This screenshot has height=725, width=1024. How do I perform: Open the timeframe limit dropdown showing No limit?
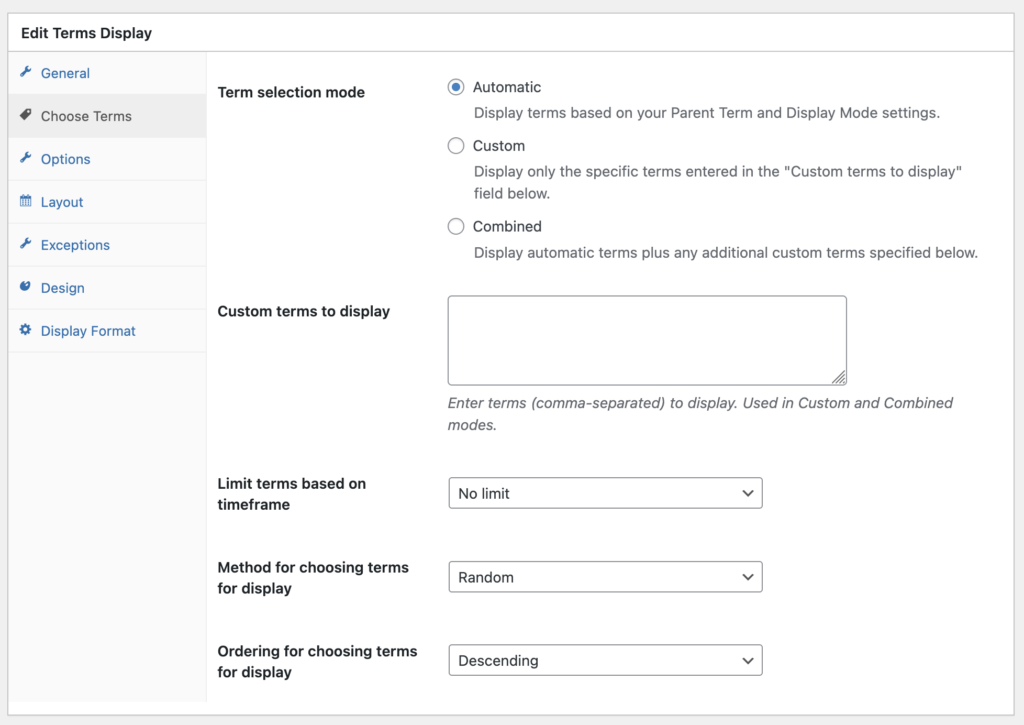point(605,493)
